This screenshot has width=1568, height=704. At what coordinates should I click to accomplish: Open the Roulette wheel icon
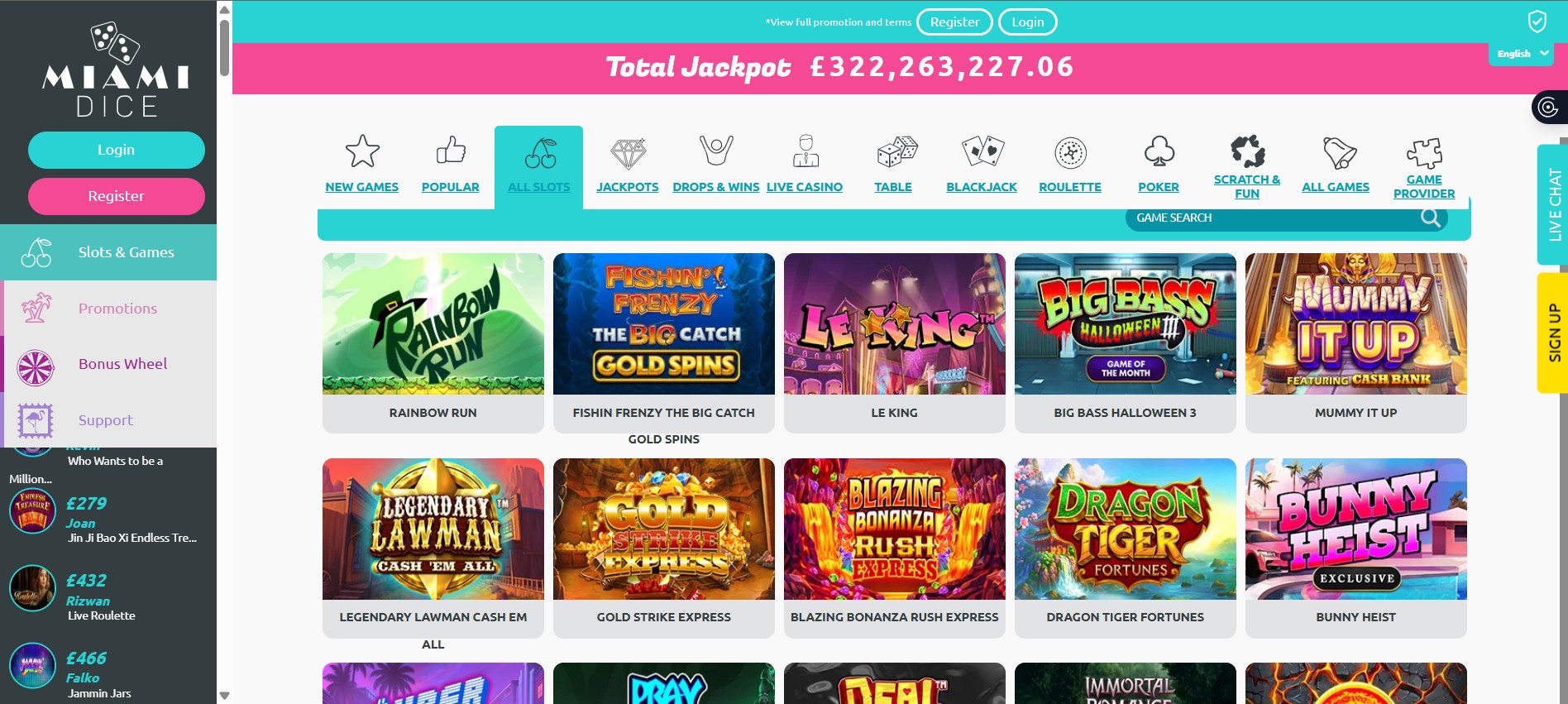(1070, 153)
